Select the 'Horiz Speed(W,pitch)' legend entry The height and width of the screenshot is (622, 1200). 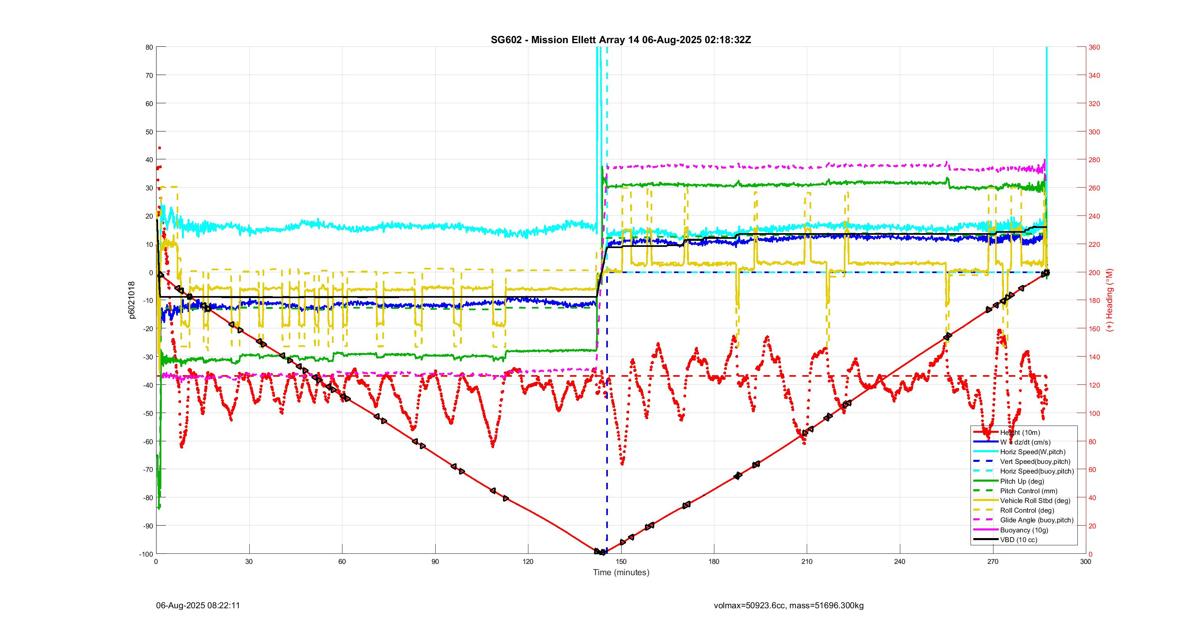[1019, 452]
